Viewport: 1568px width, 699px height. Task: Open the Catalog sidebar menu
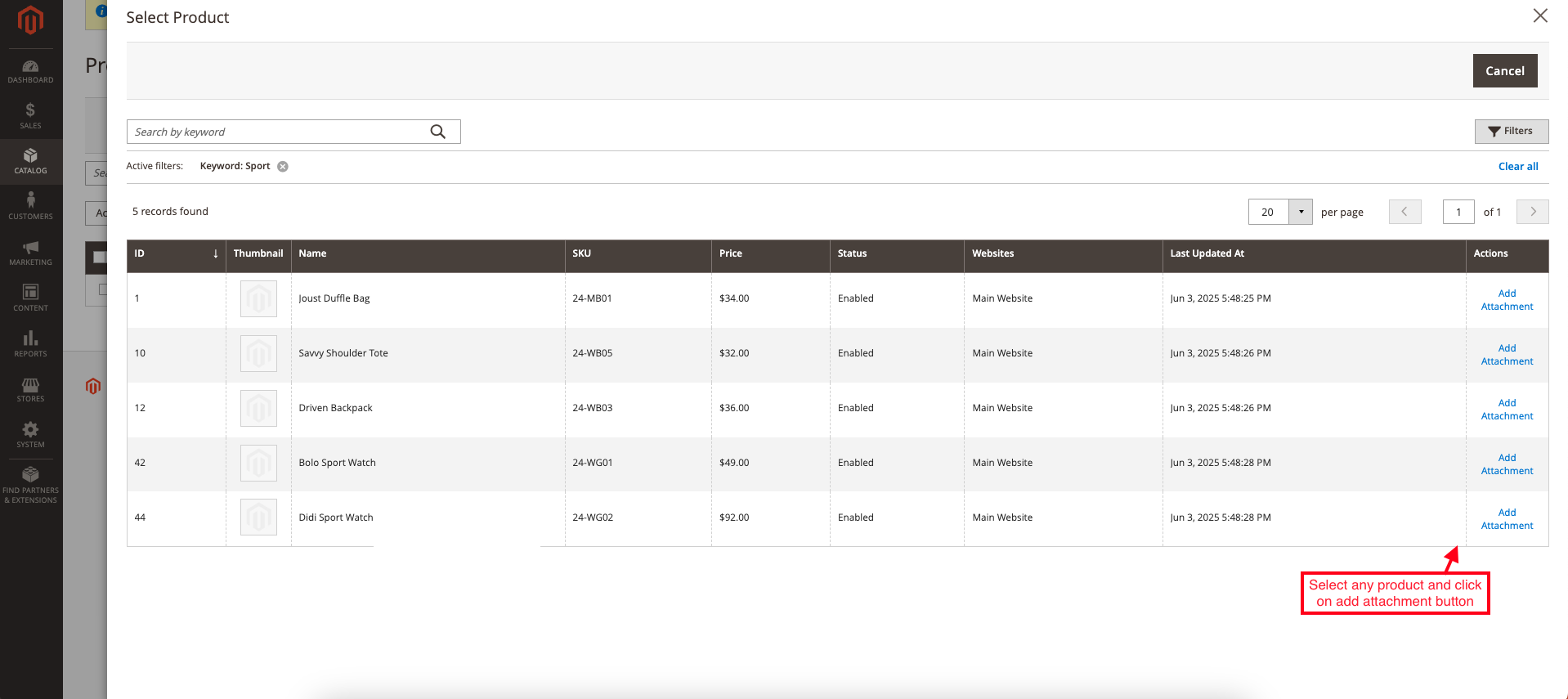coord(30,161)
